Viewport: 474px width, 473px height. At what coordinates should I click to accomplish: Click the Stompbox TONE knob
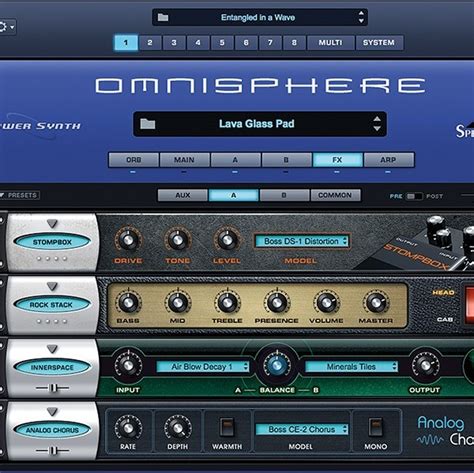click(x=178, y=240)
